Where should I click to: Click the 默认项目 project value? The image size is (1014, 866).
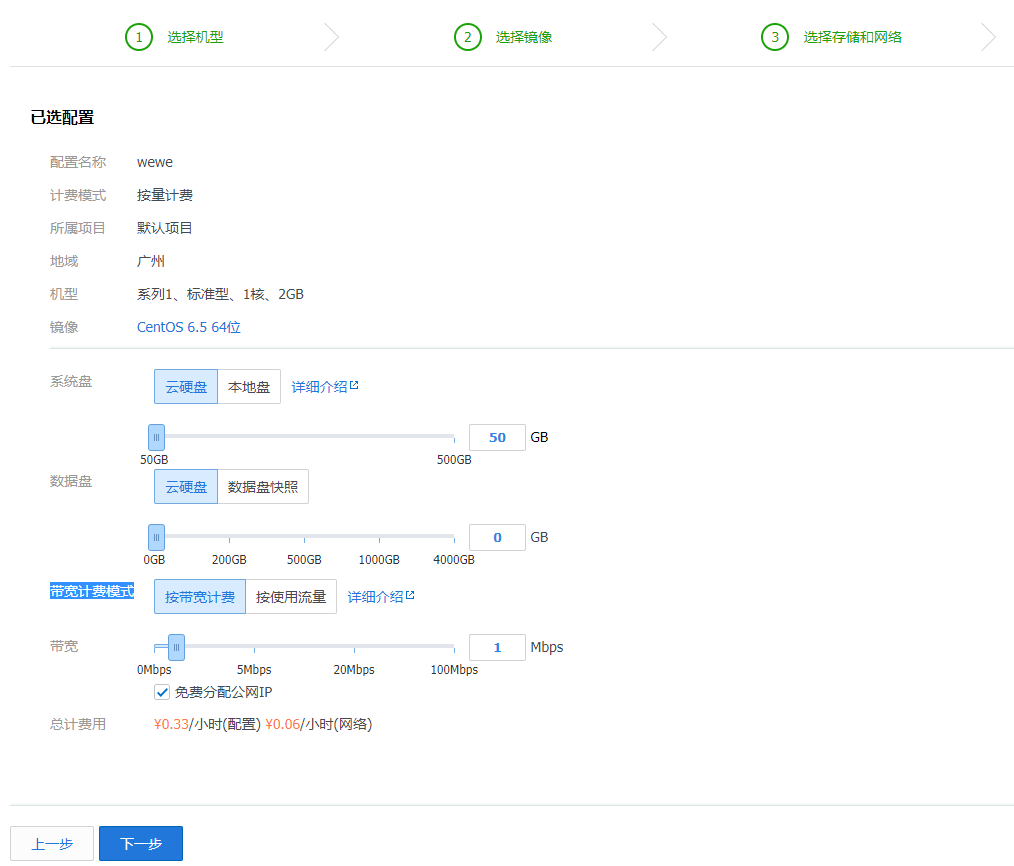[x=164, y=228]
